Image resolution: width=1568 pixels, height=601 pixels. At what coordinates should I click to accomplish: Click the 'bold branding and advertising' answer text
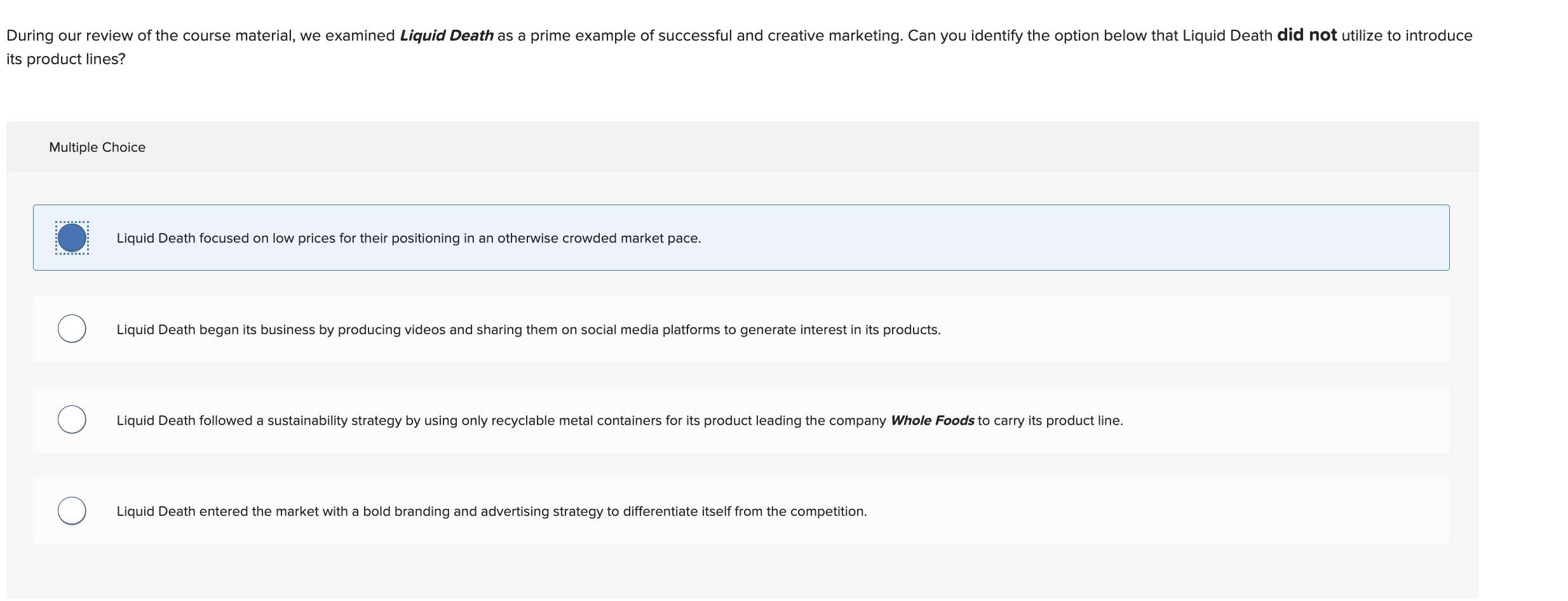(491, 511)
